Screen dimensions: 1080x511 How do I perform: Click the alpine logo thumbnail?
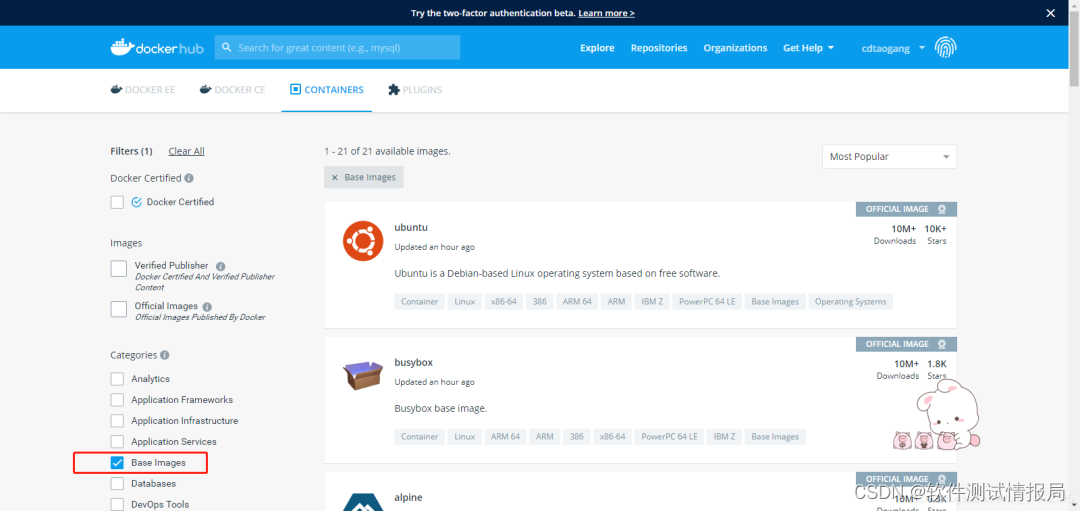click(x=363, y=502)
